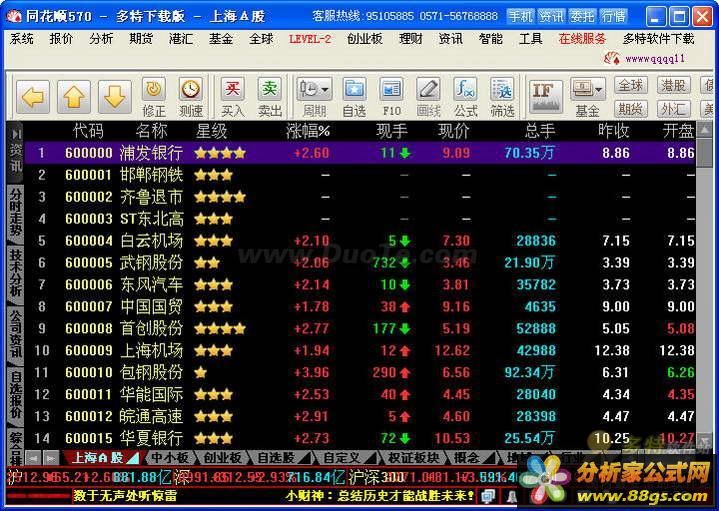Select the 上海机场 stock row
719x511 pixels.
coord(360,350)
